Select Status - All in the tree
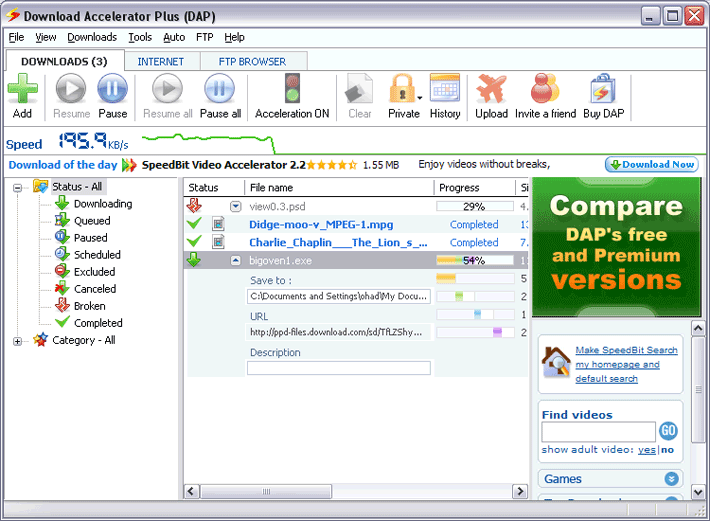This screenshot has height=521, width=710. point(77,186)
